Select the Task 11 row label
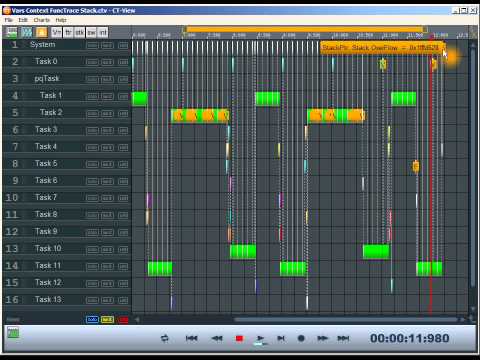The image size is (480, 360). click(48, 266)
